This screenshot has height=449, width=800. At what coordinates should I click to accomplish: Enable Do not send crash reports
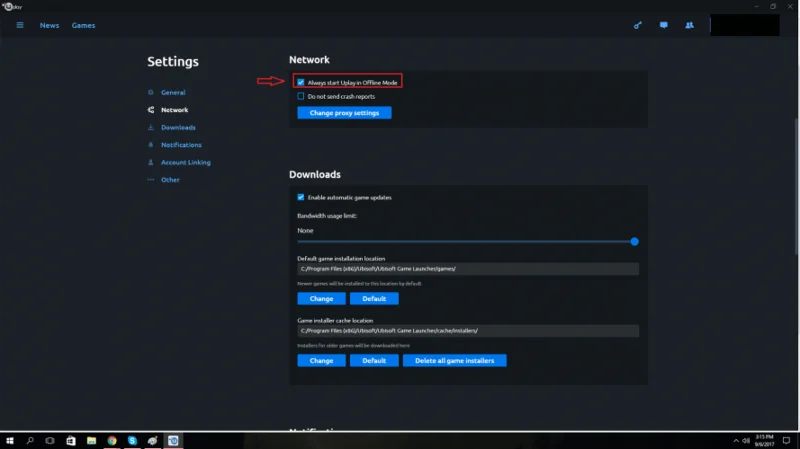301,96
